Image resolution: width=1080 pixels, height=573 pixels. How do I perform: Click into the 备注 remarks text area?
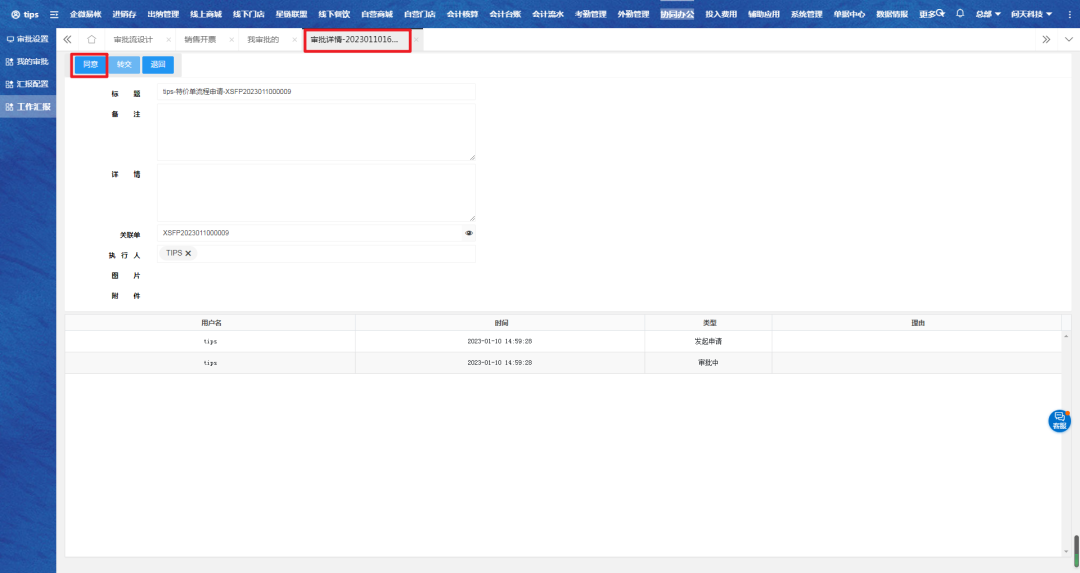pyautogui.click(x=316, y=131)
